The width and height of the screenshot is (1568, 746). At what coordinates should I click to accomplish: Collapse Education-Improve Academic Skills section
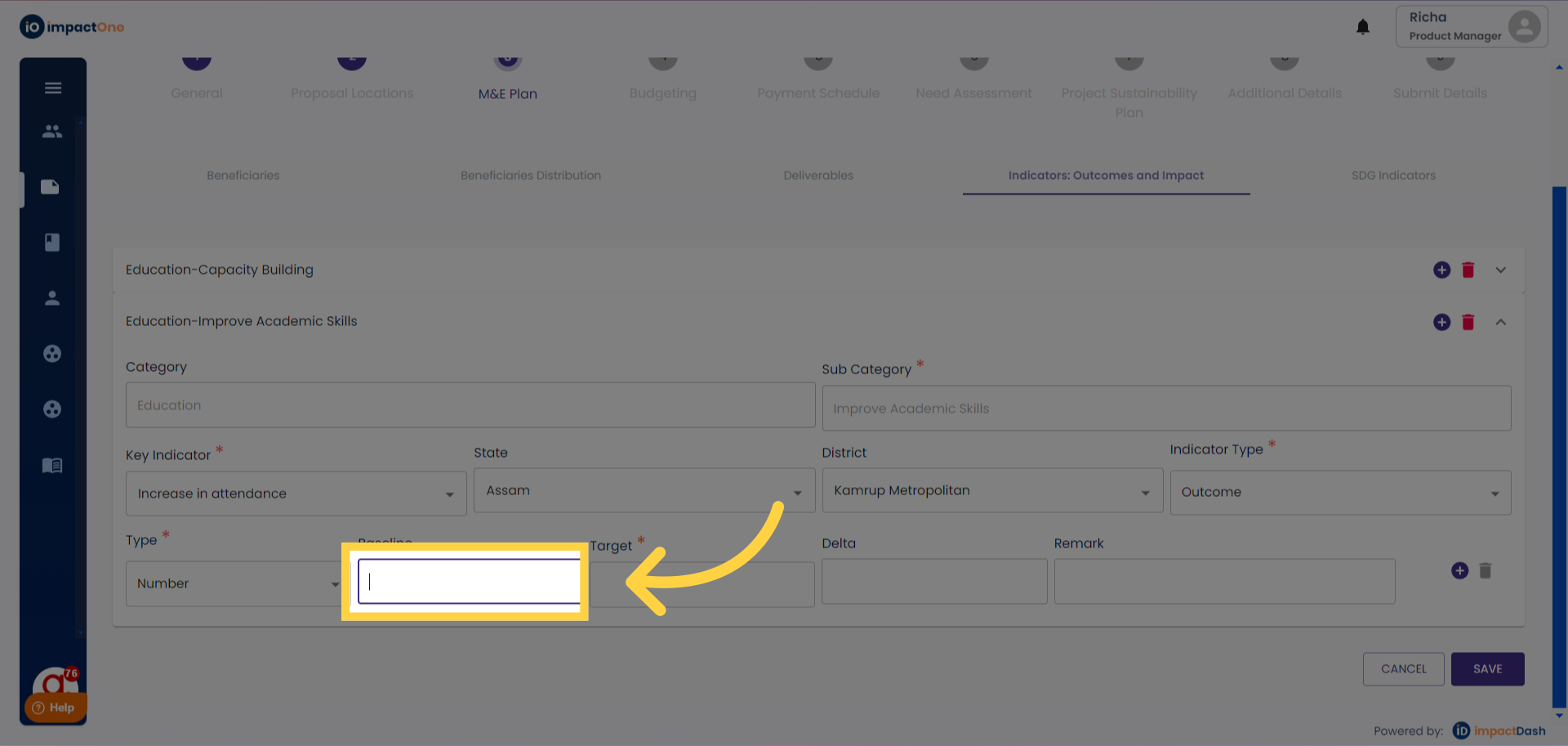1500,322
